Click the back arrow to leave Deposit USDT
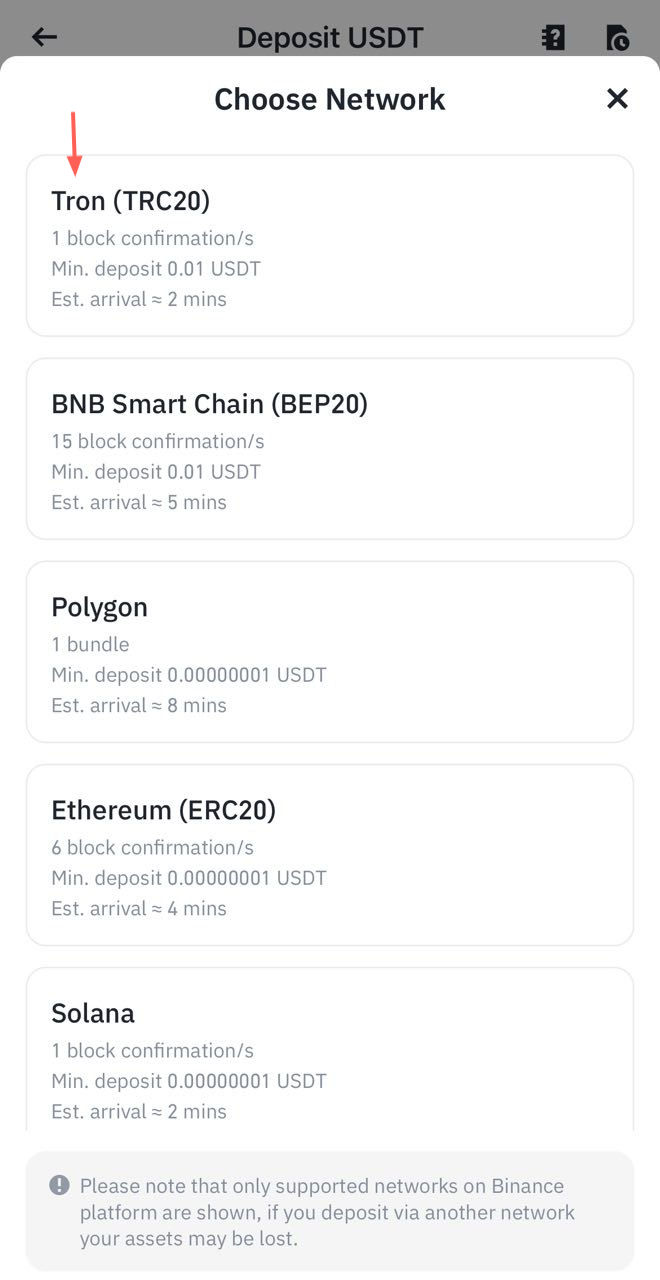 pos(44,37)
